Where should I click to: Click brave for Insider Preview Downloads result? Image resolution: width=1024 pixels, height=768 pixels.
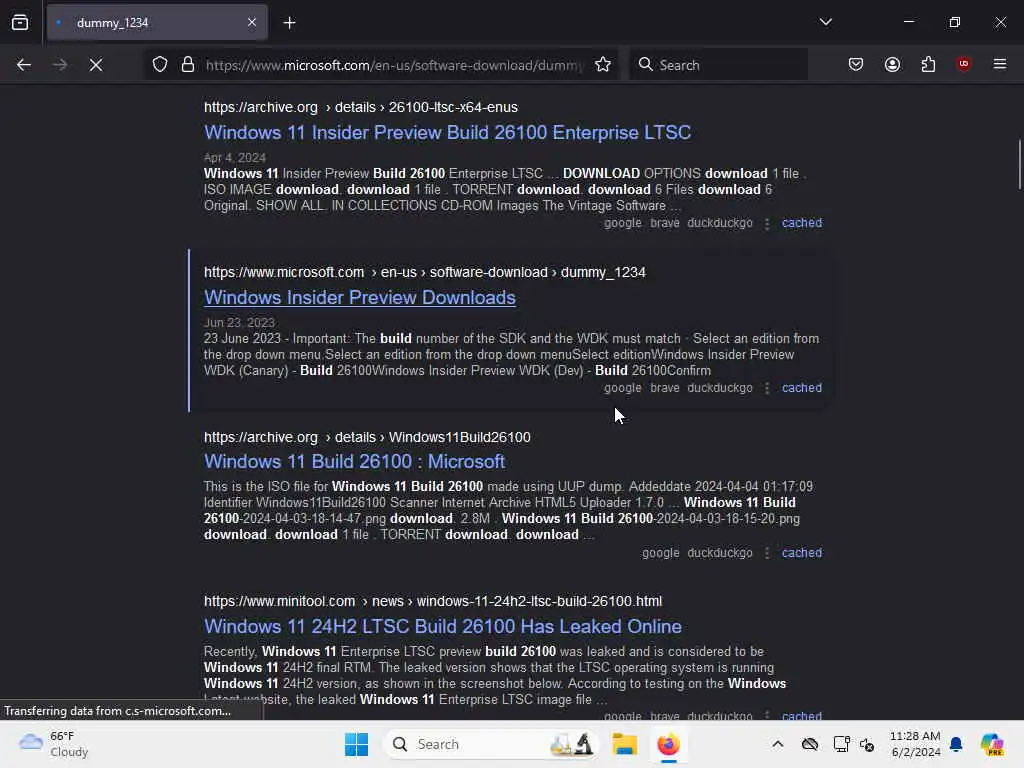[x=665, y=388]
